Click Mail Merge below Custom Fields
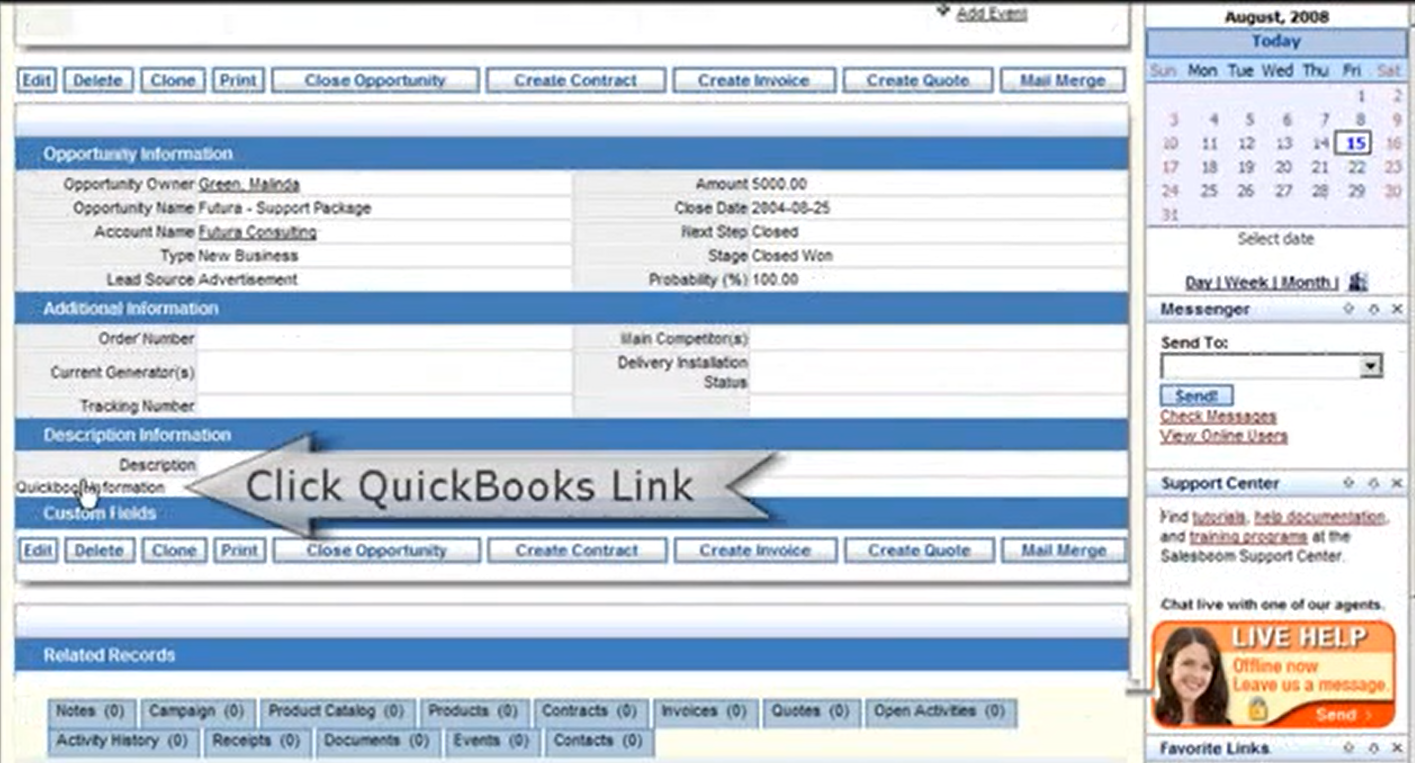The height and width of the screenshot is (763, 1415). click(x=1063, y=550)
